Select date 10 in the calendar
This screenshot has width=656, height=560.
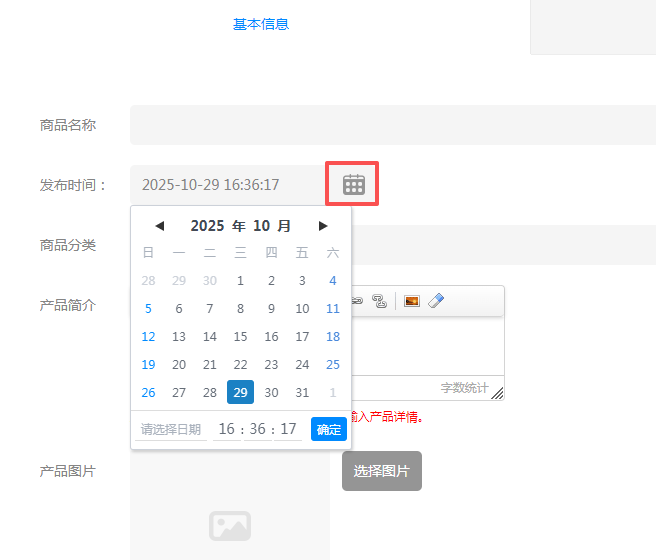click(302, 309)
